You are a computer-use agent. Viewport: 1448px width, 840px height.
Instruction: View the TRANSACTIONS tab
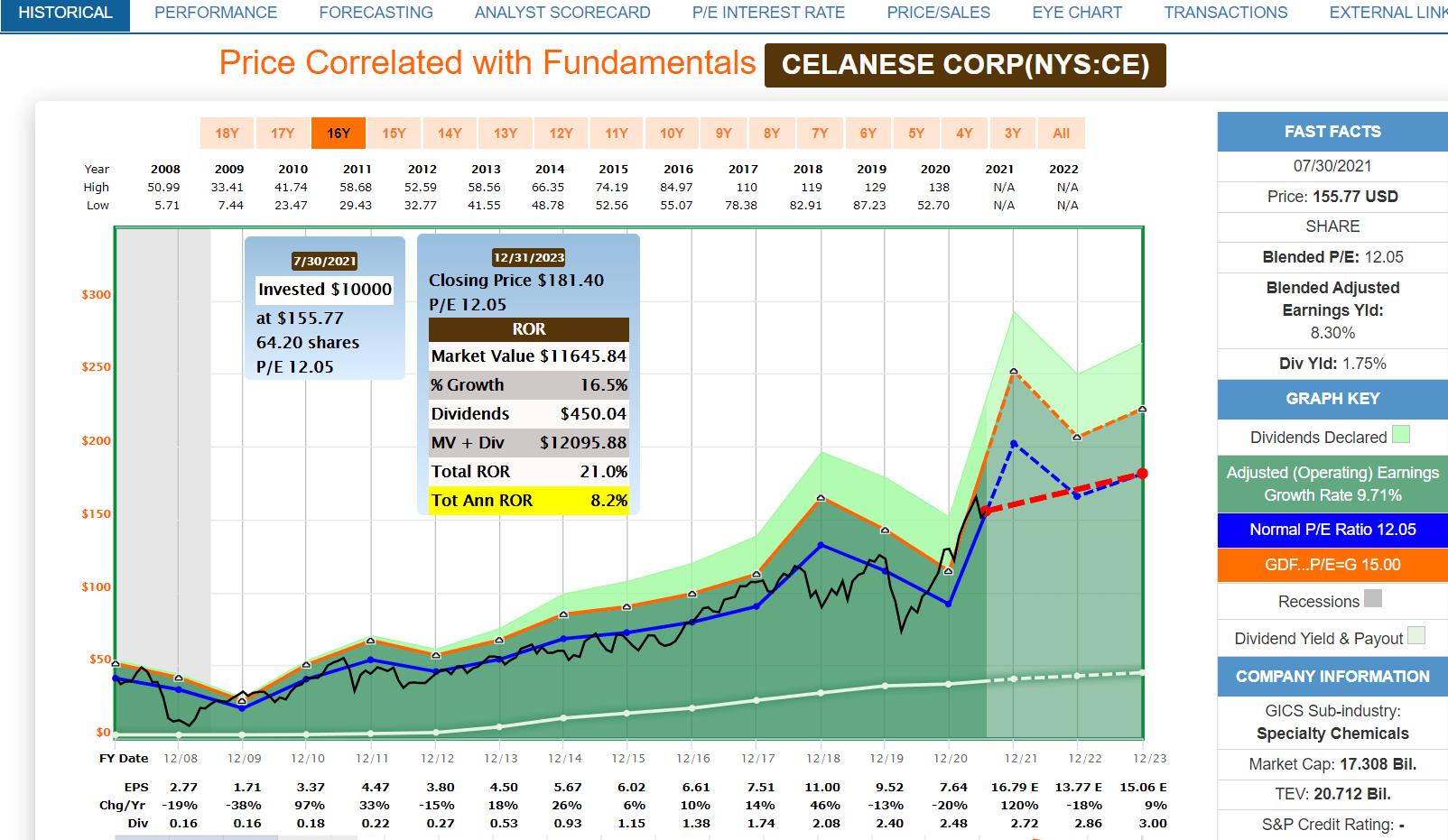[1225, 14]
